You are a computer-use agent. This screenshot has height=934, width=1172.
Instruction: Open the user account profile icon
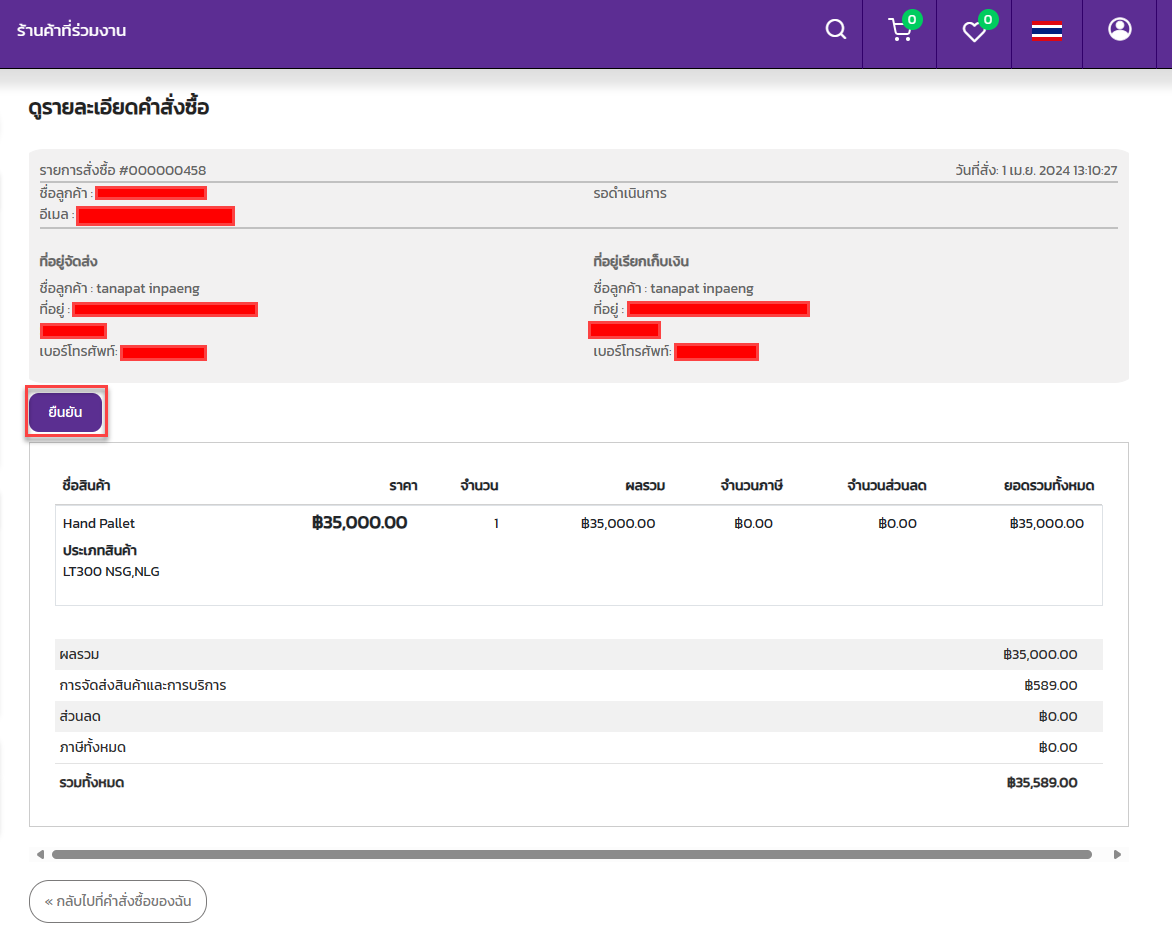(x=1119, y=30)
